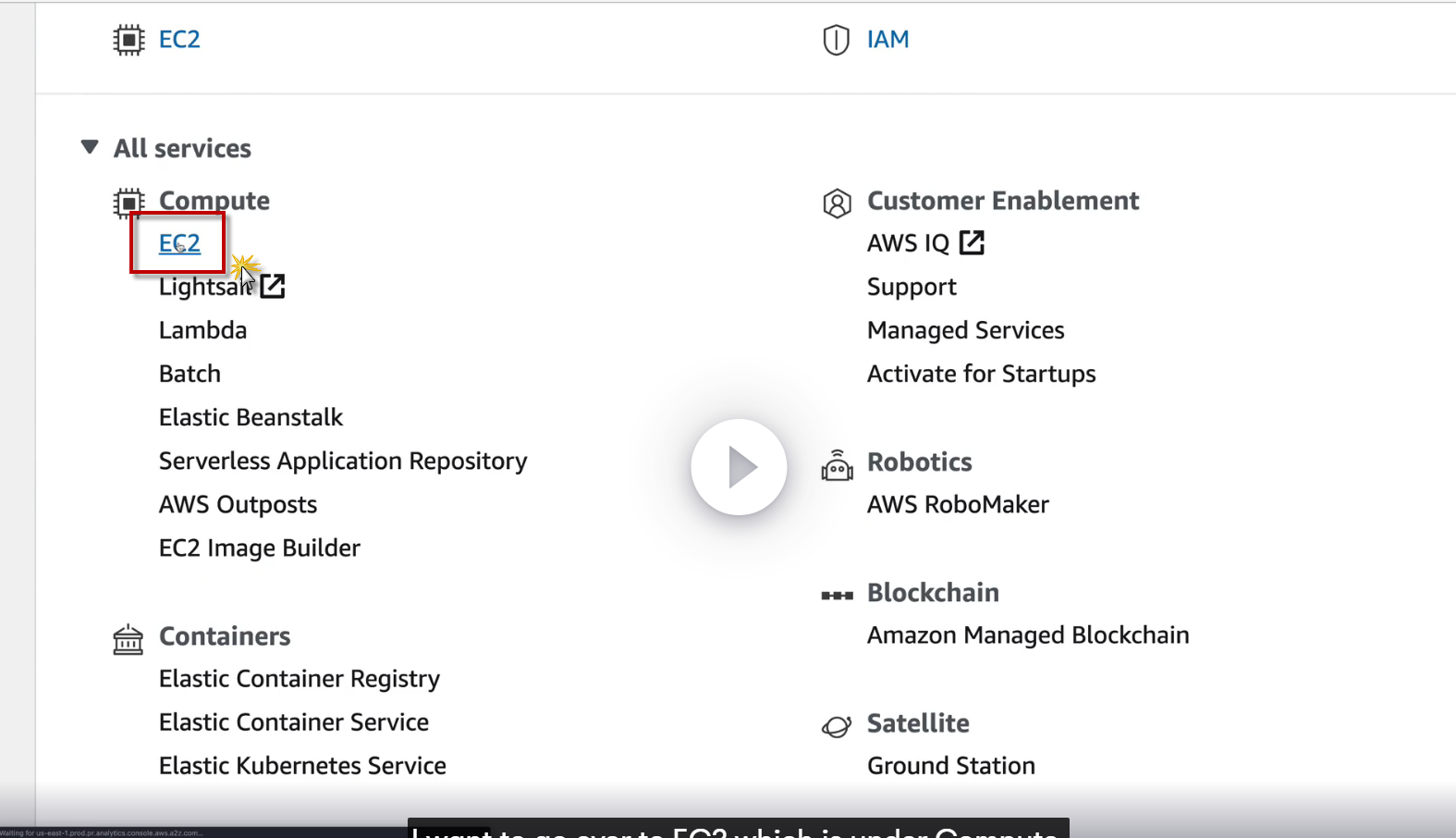Click the IAM shield icon

(x=836, y=40)
